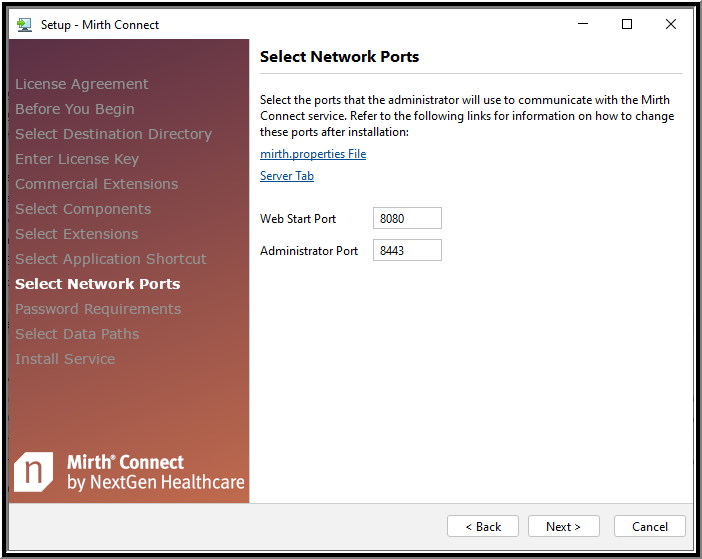This screenshot has height=559, width=702.
Task: Click the Mirth Connect setup icon in title bar
Action: tap(24, 25)
